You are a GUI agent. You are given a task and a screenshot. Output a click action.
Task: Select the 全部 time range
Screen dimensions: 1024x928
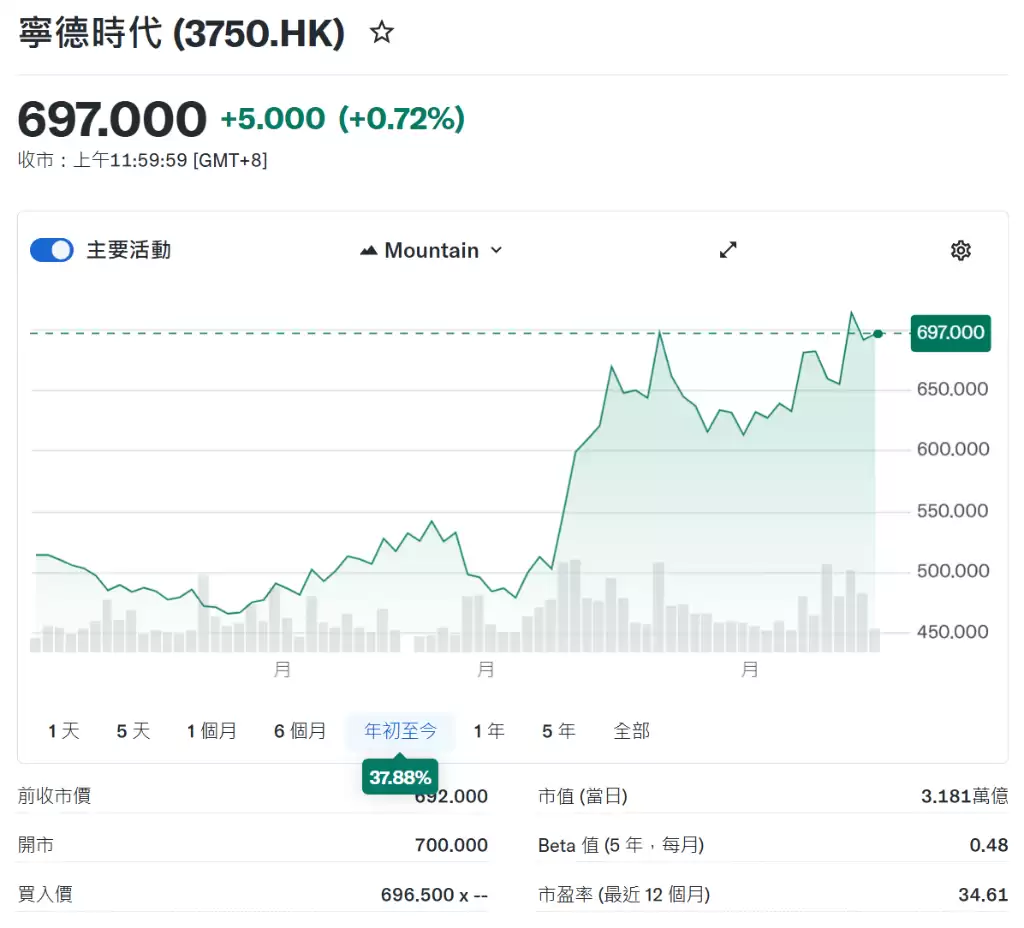click(632, 731)
